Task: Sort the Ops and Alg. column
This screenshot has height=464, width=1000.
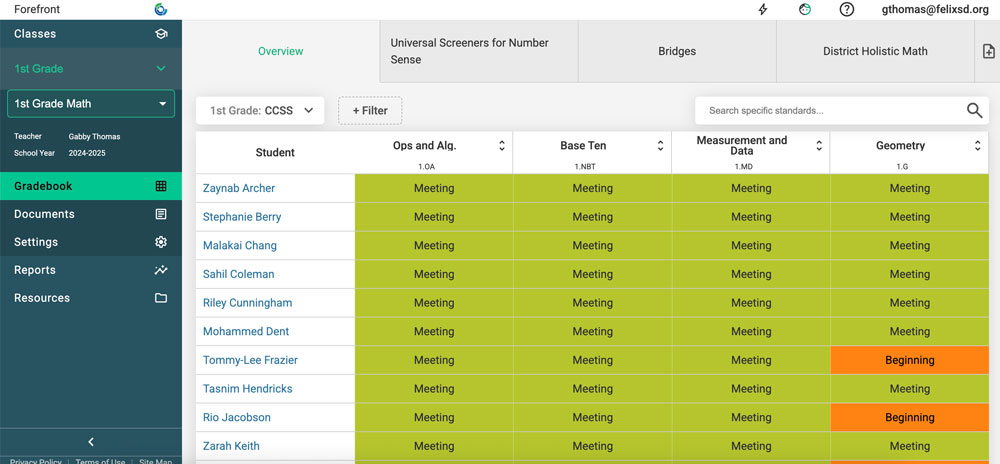Action: pos(502,146)
